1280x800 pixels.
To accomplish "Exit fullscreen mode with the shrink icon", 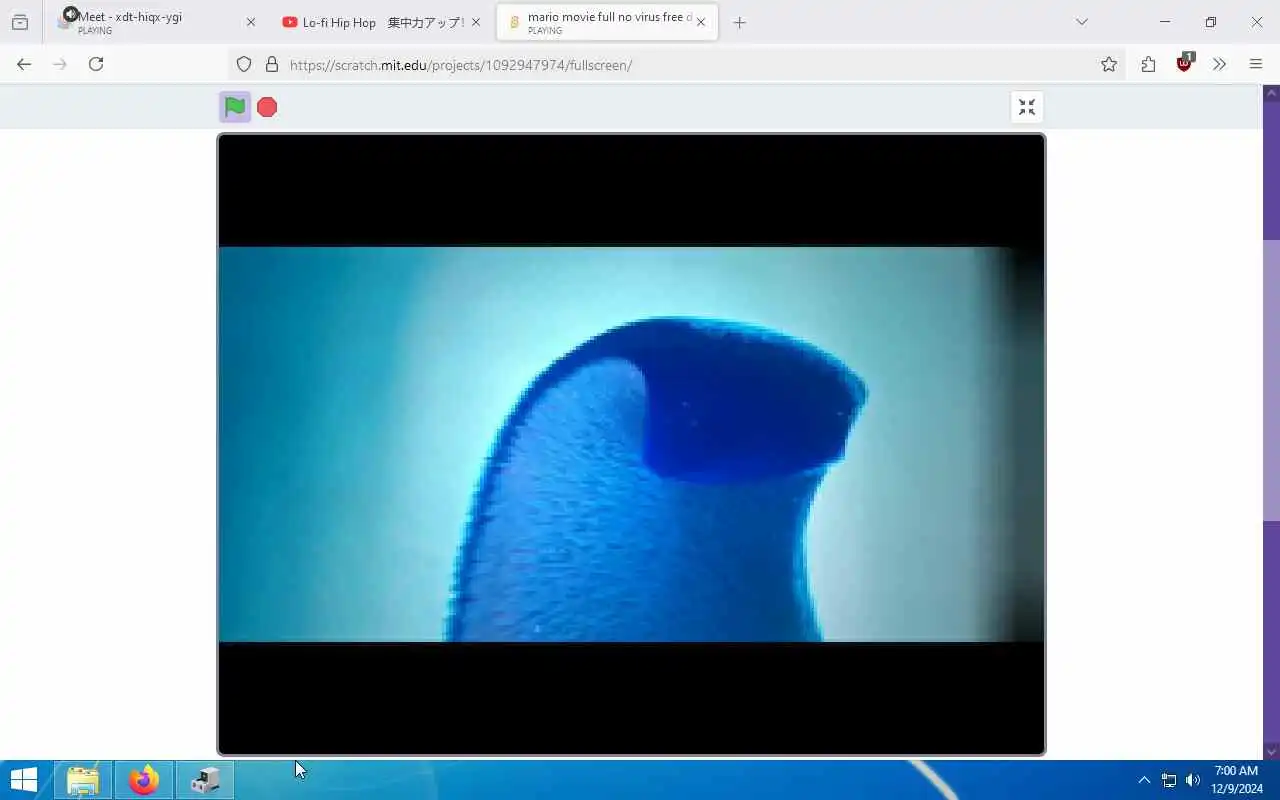I will [1027, 107].
